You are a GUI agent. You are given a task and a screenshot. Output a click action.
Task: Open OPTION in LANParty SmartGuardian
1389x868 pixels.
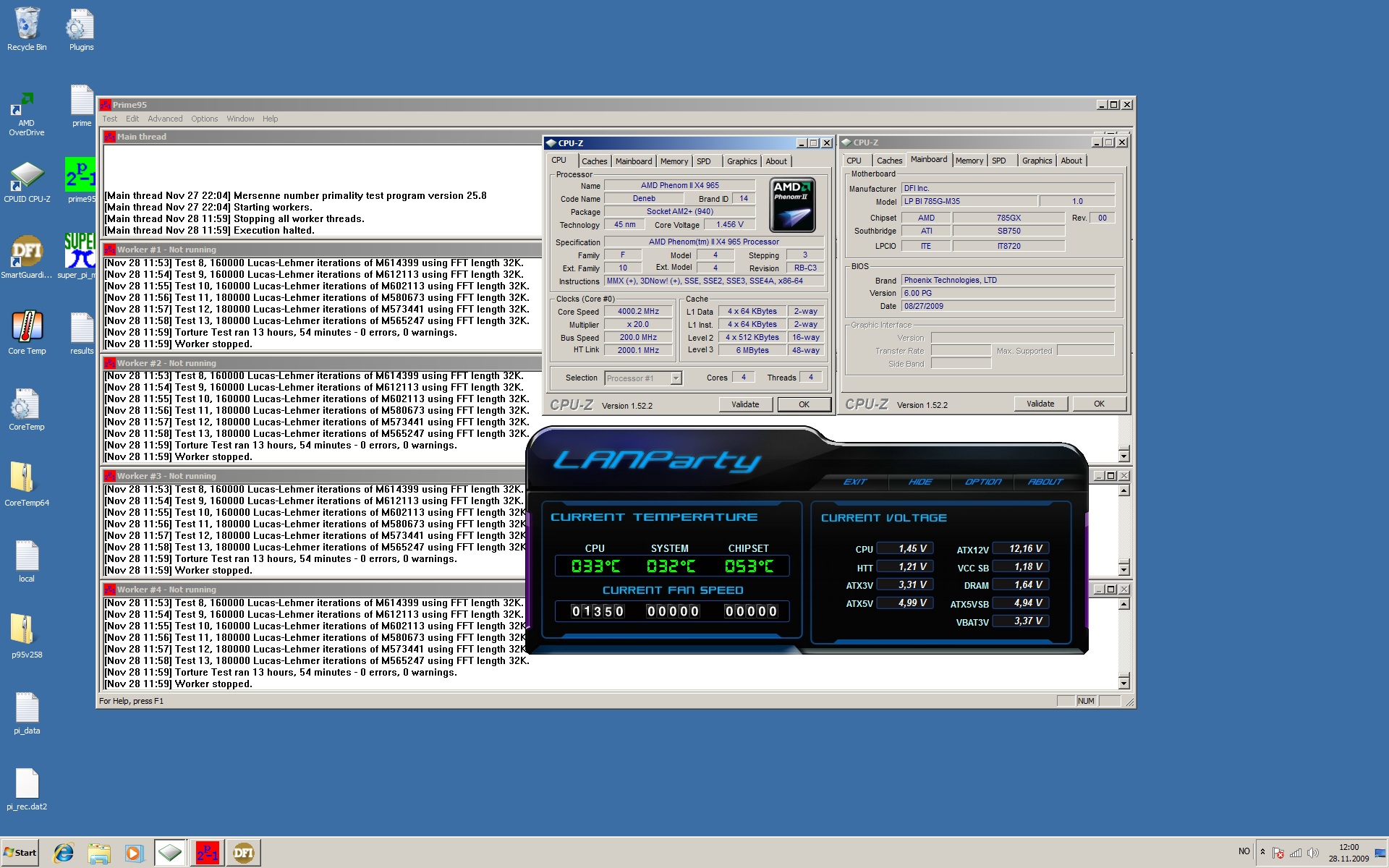983,482
